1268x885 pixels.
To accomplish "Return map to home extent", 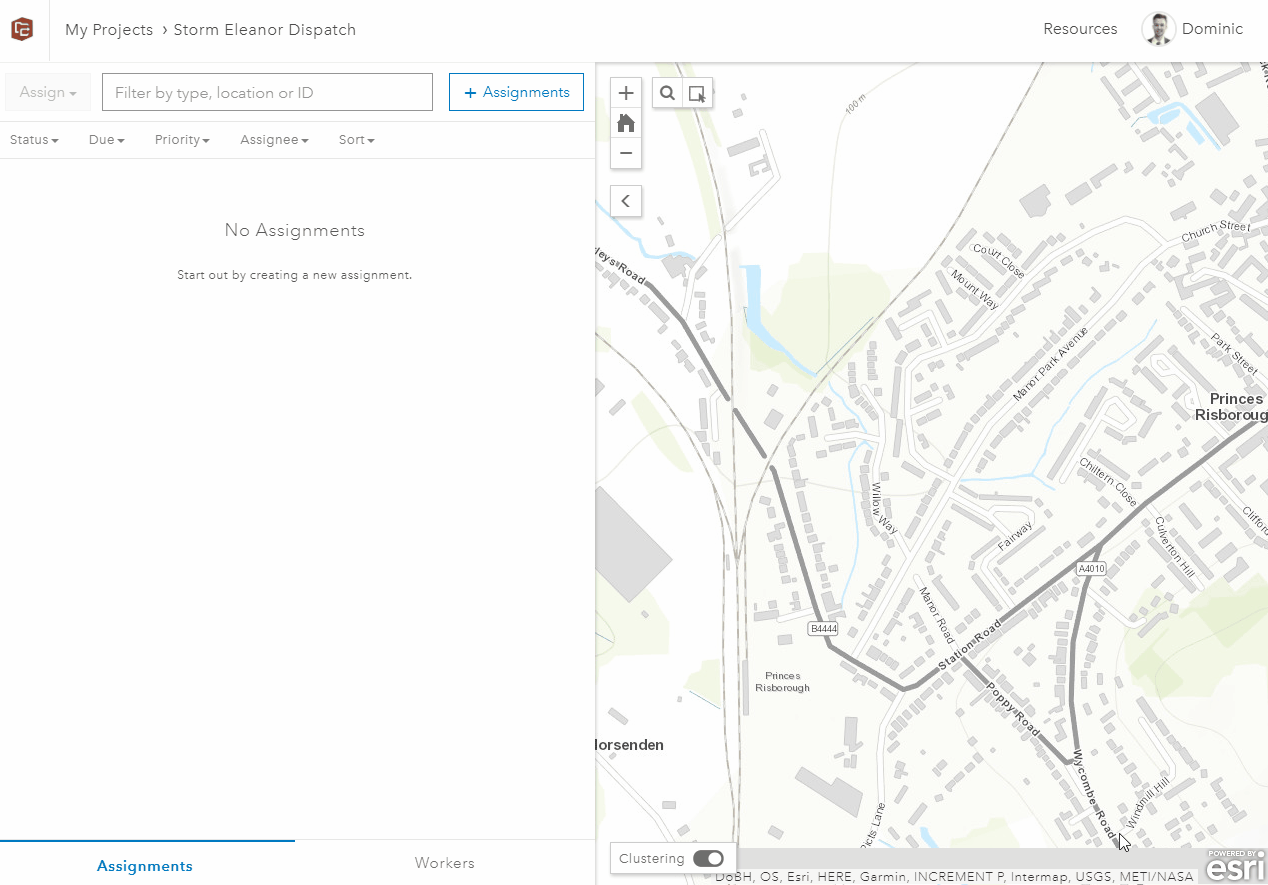I will point(626,123).
